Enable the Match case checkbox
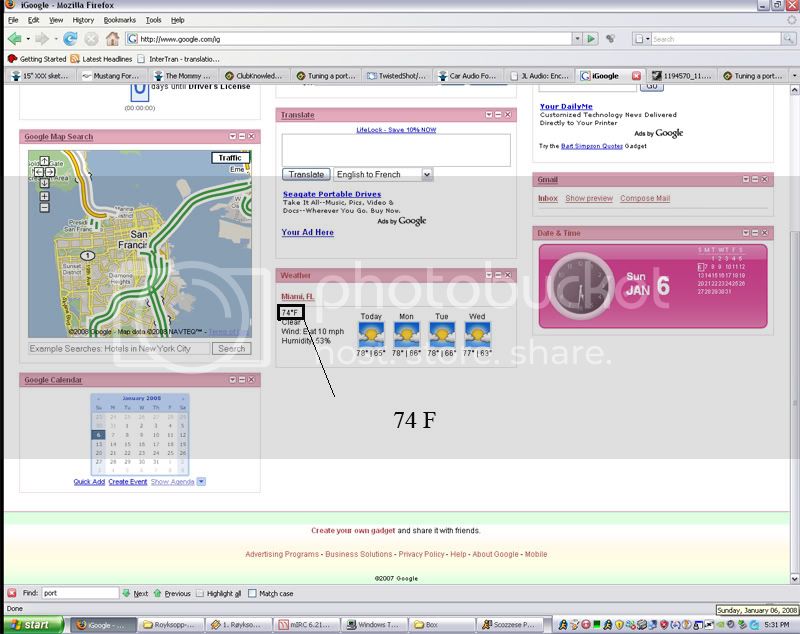 pos(252,594)
